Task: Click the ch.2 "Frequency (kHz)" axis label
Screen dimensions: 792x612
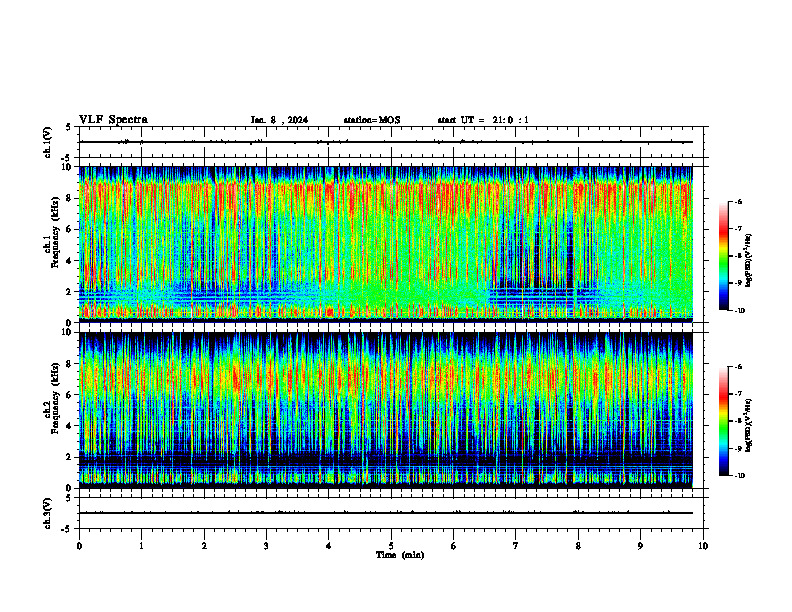Action: pyautogui.click(x=55, y=398)
